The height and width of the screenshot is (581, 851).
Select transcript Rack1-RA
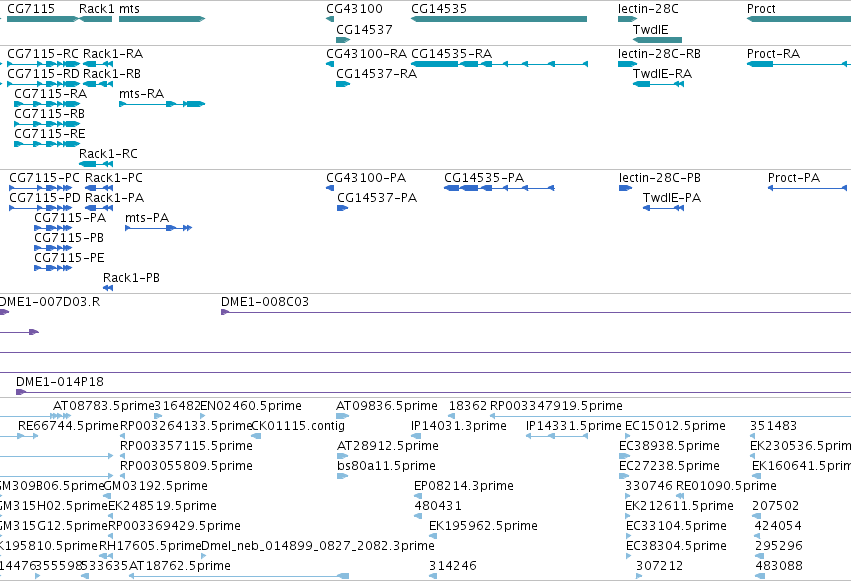(x=98, y=64)
